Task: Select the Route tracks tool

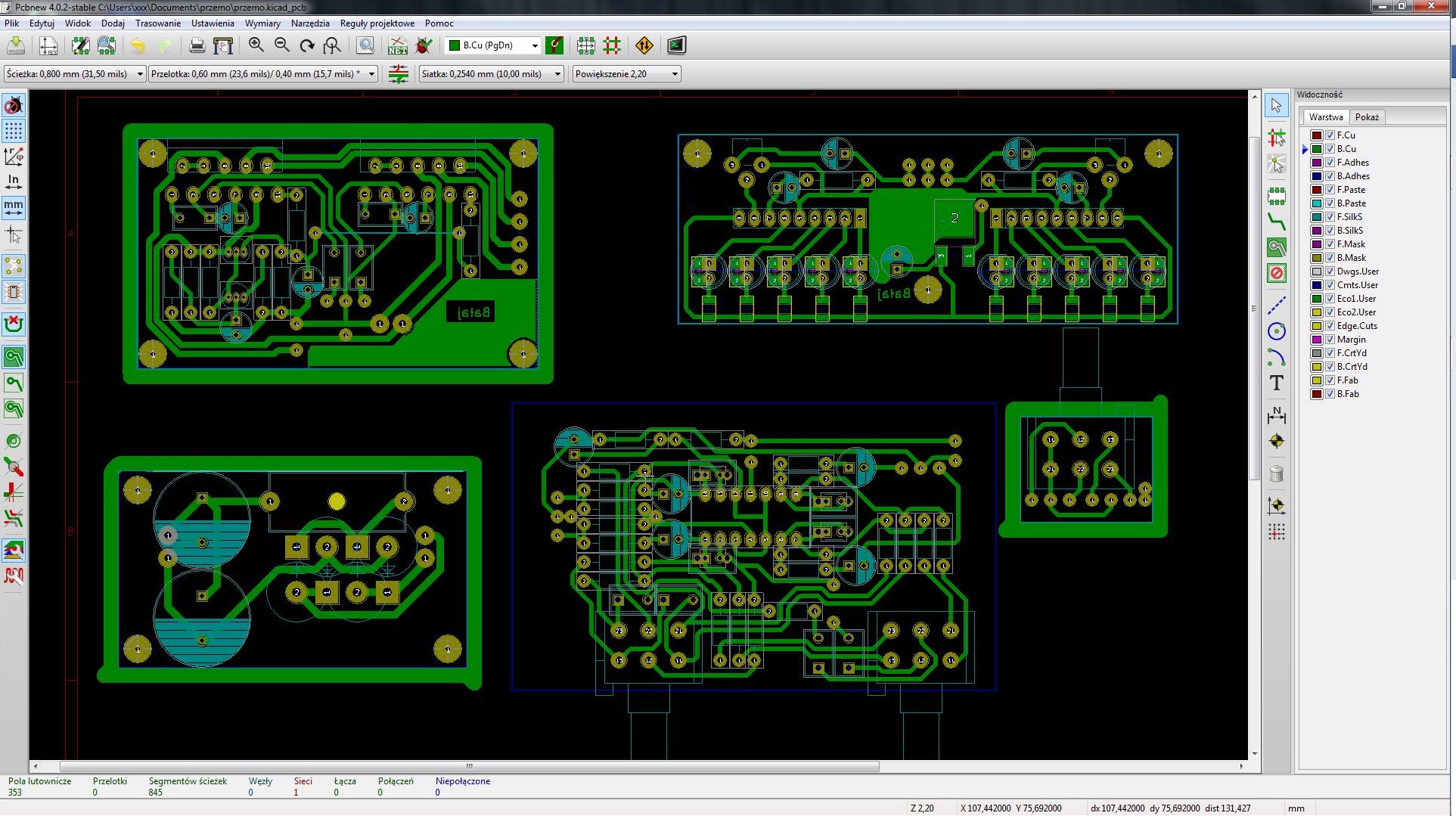Action: click(x=1277, y=222)
